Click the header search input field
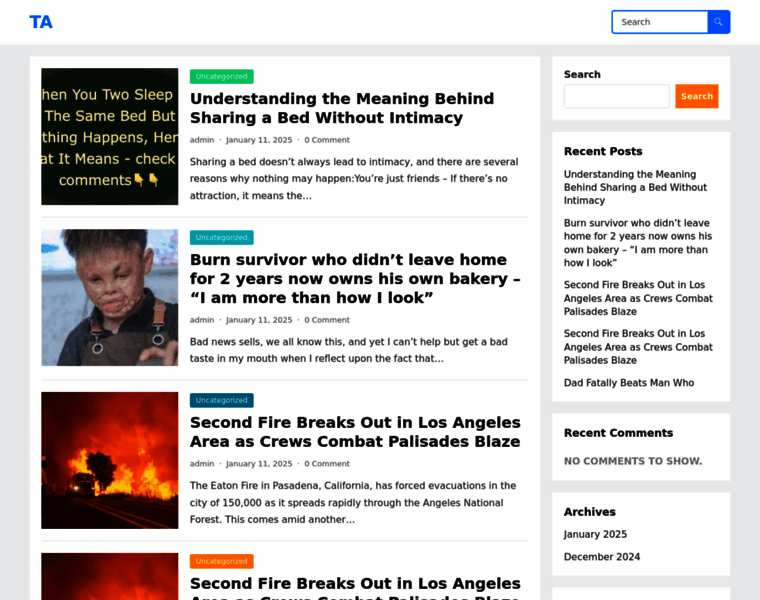The image size is (760, 600). click(660, 22)
